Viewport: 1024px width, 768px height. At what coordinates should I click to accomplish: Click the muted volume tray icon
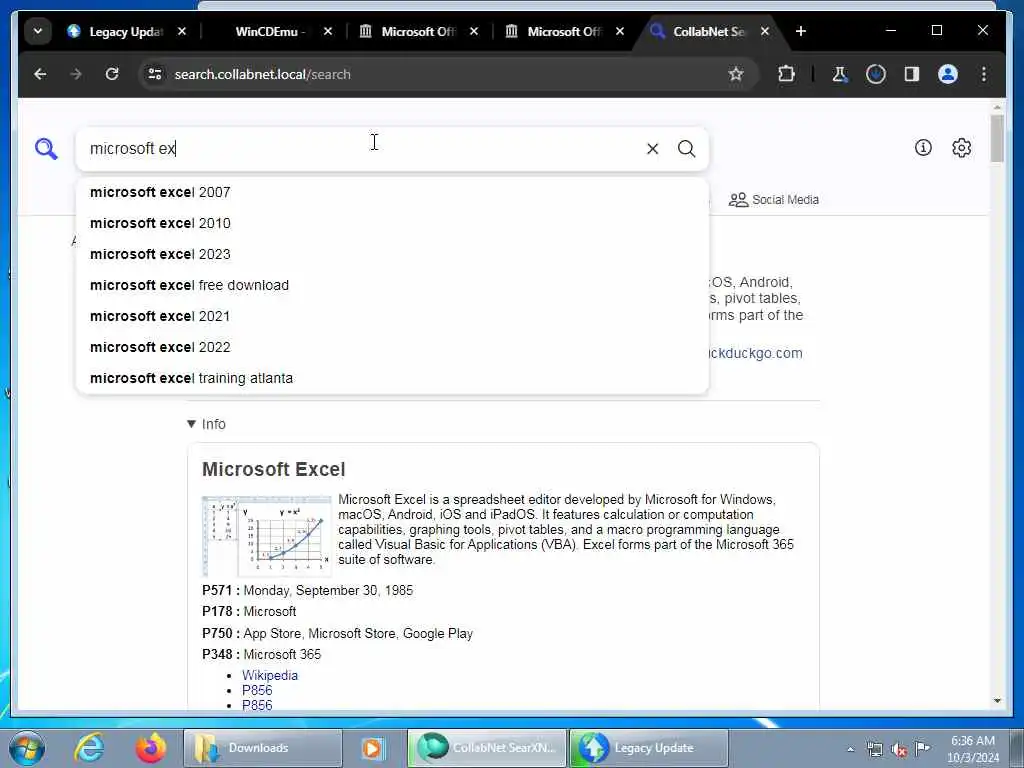coord(899,750)
